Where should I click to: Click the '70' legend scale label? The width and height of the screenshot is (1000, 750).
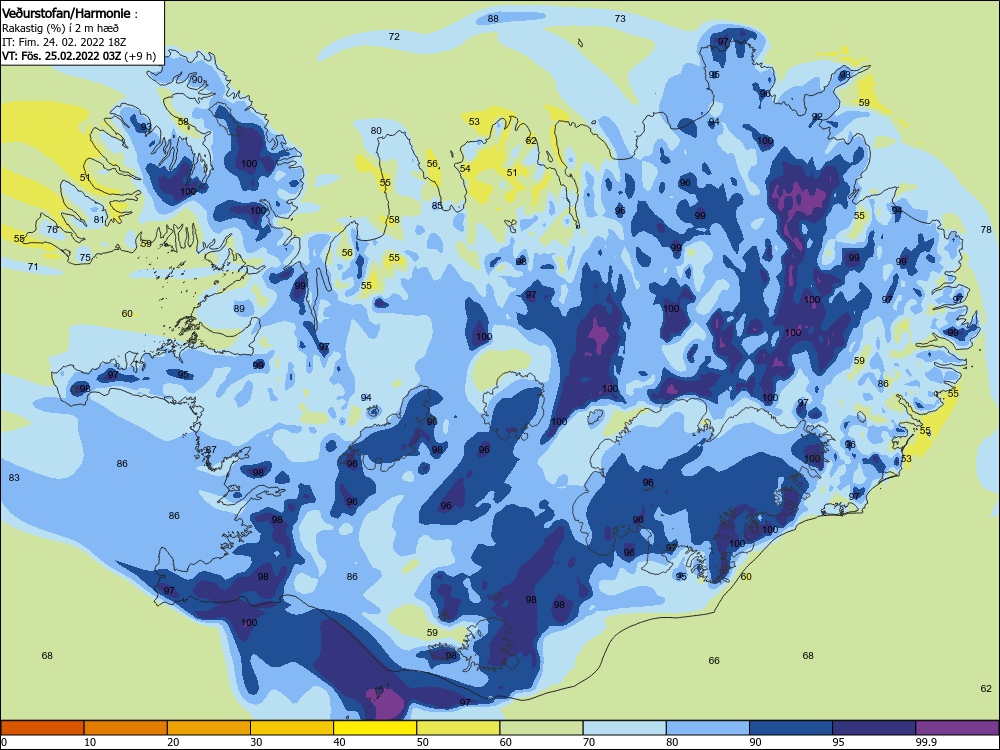(x=589, y=742)
